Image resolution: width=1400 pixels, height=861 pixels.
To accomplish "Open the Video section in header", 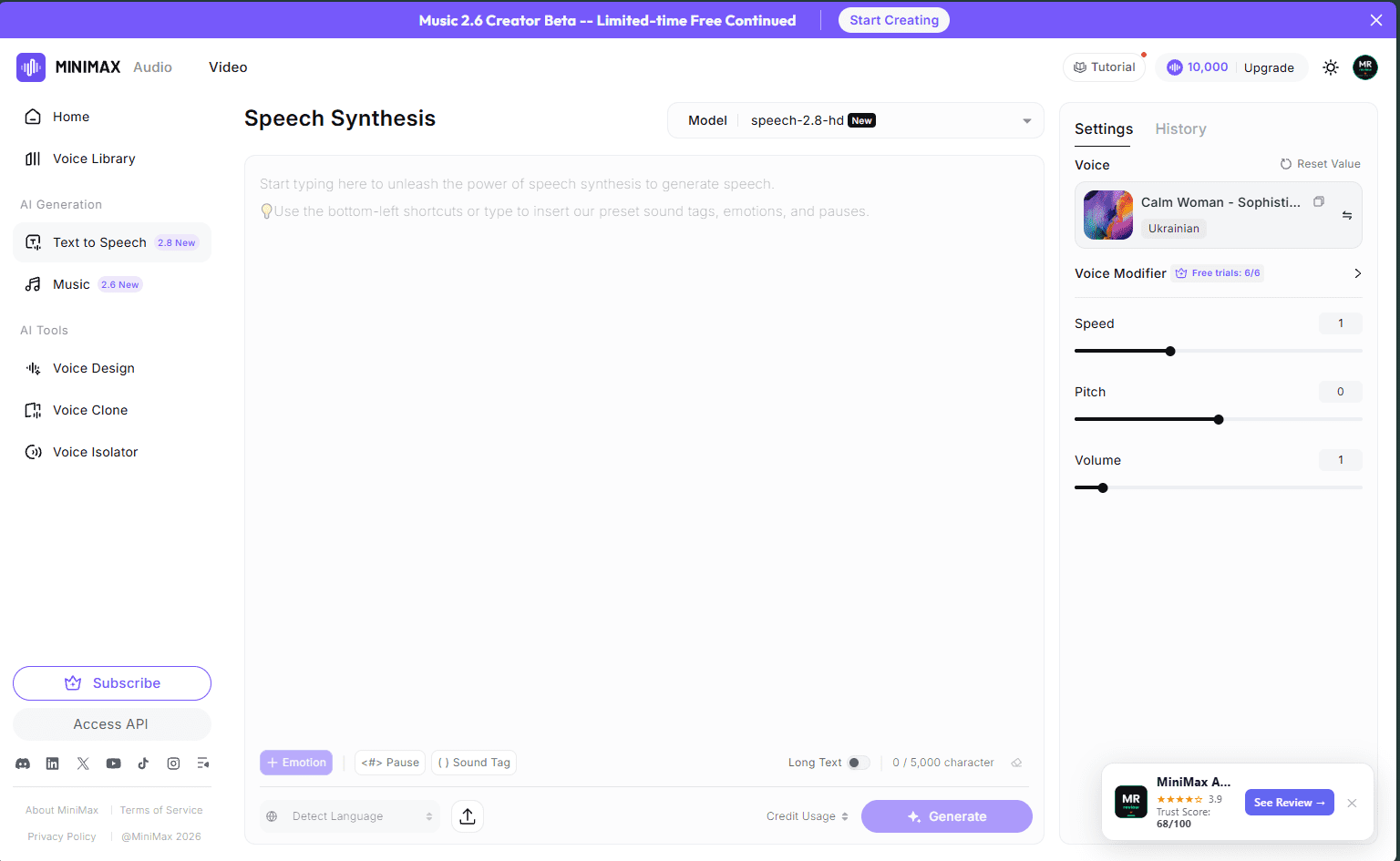I will tap(228, 67).
